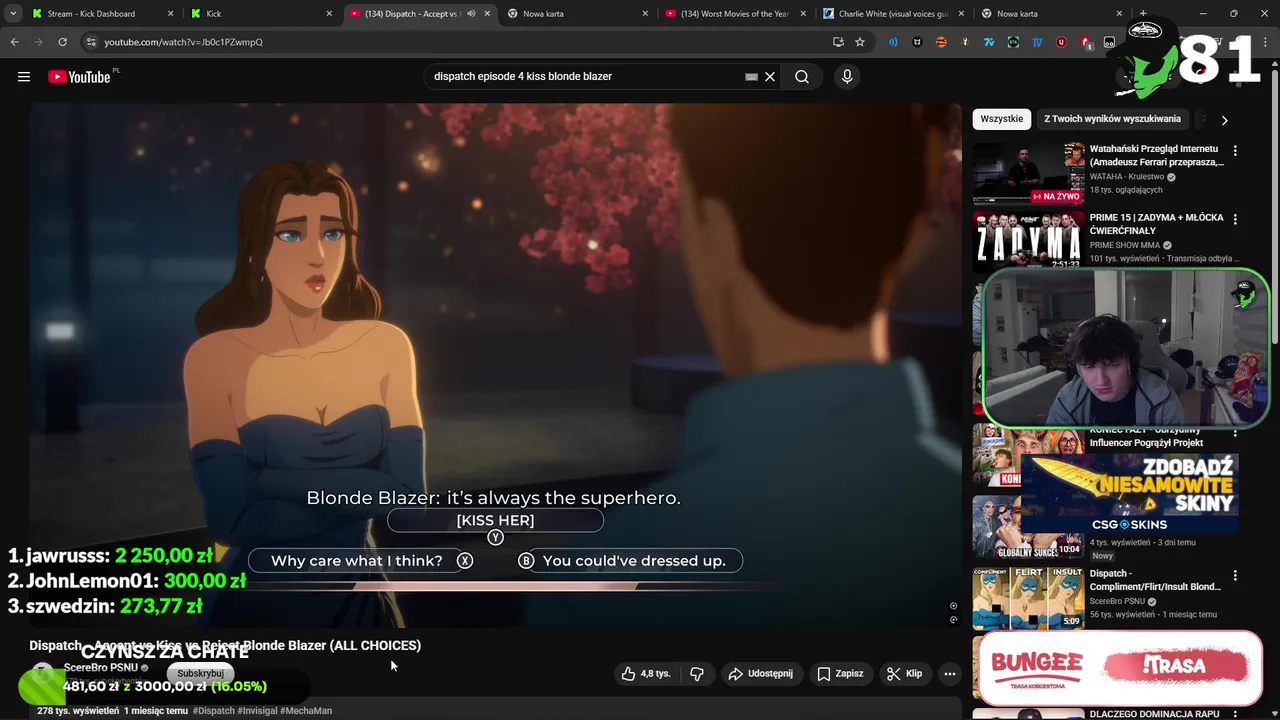Click the YouTube search input field

[x=585, y=77]
